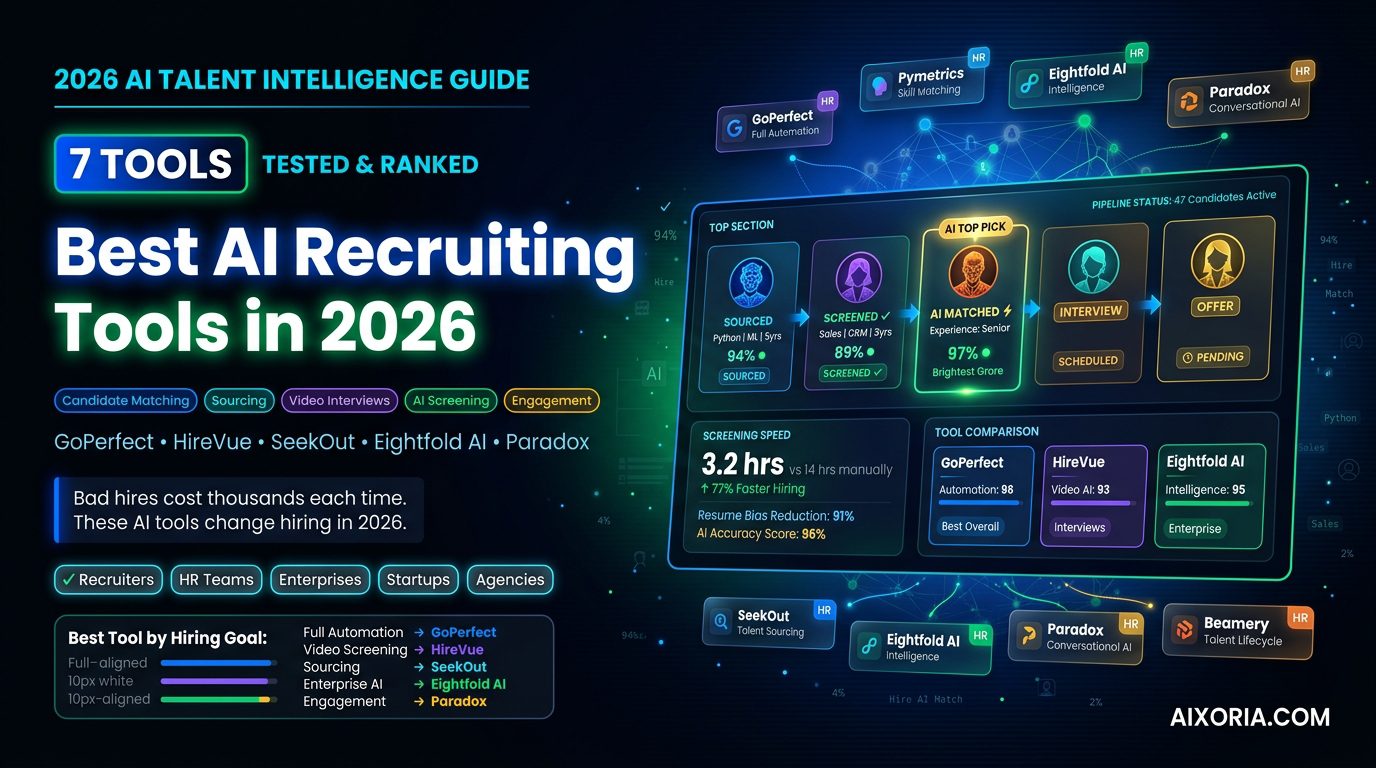
Task: Click the lightning bolt on AI MATCHED
Action: click(1008, 311)
